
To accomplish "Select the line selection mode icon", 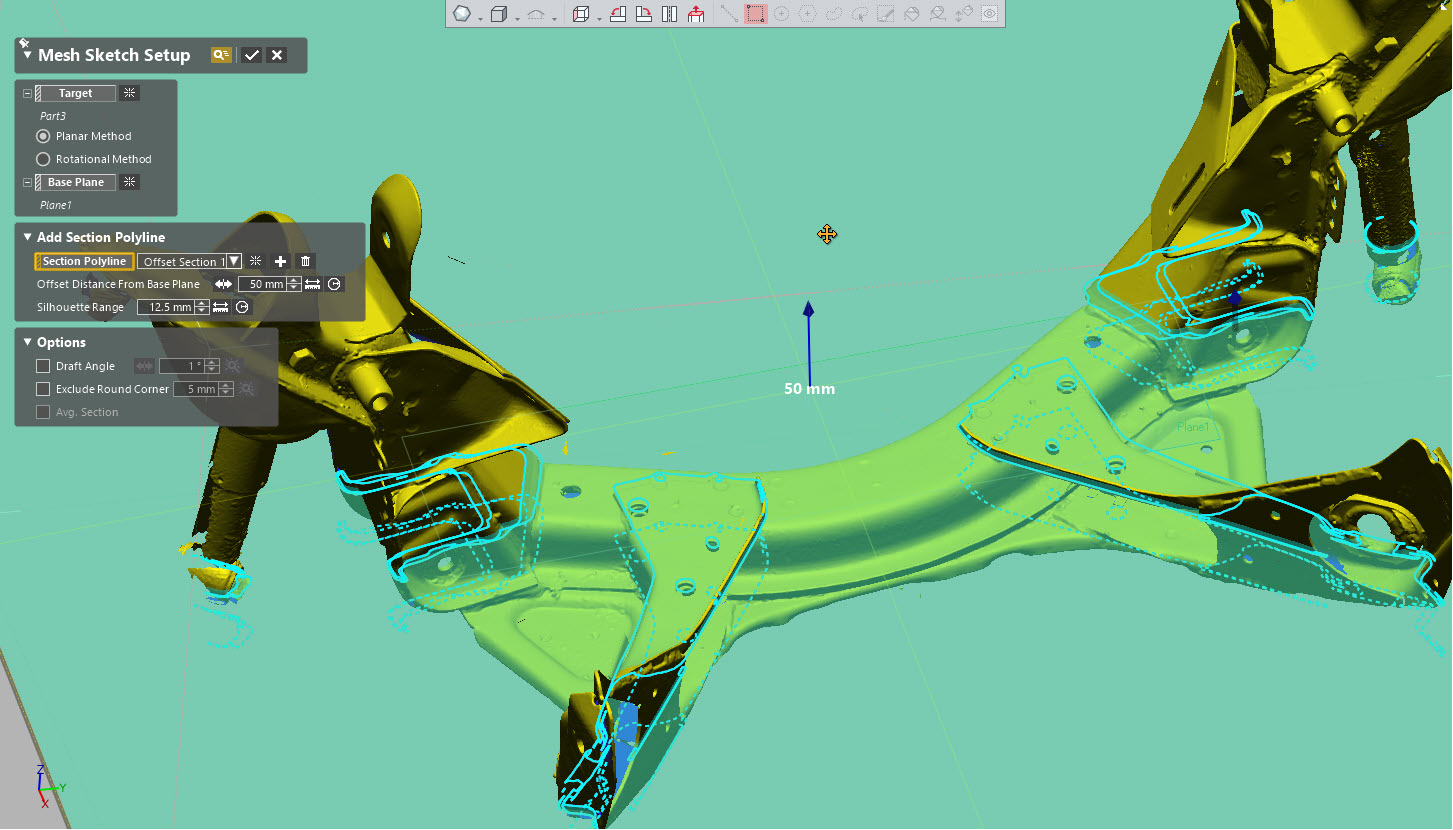I will tap(729, 14).
